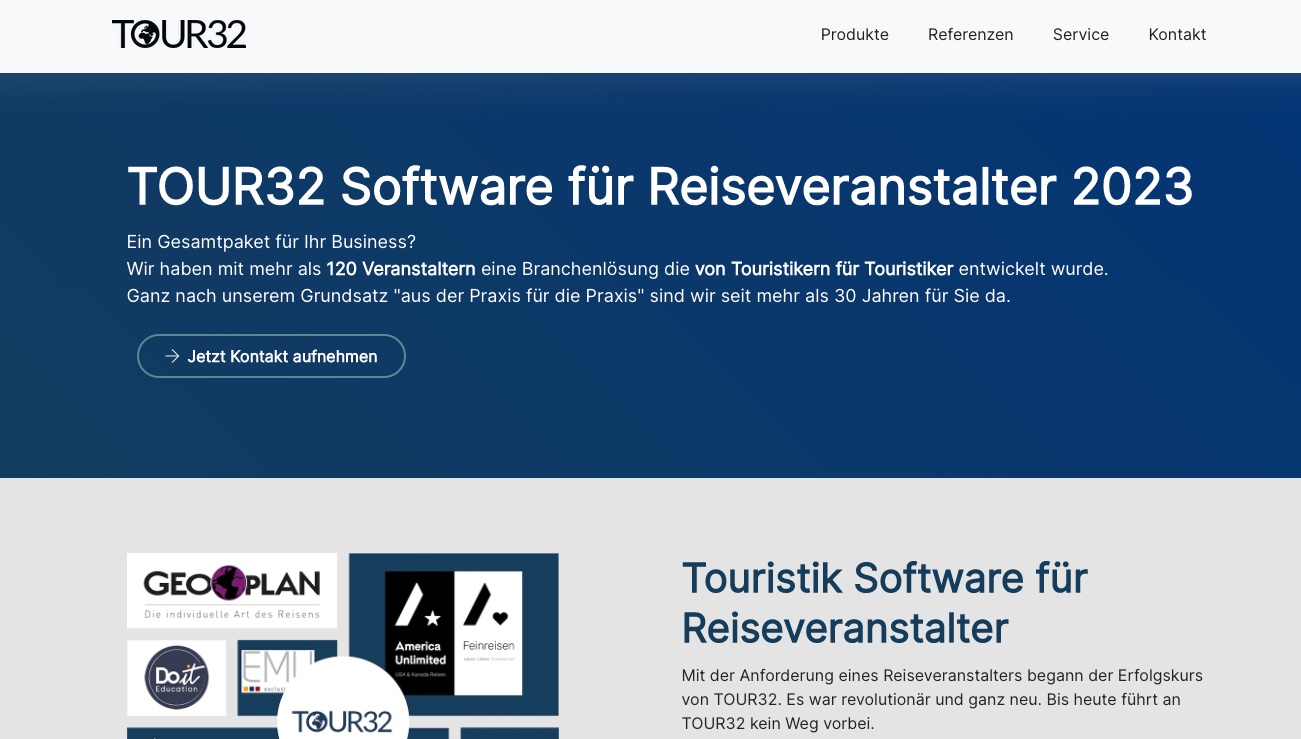Screen dimensions: 1301x739
Task: Click the bold text 120 Veranstaltern
Action: [x=401, y=269]
